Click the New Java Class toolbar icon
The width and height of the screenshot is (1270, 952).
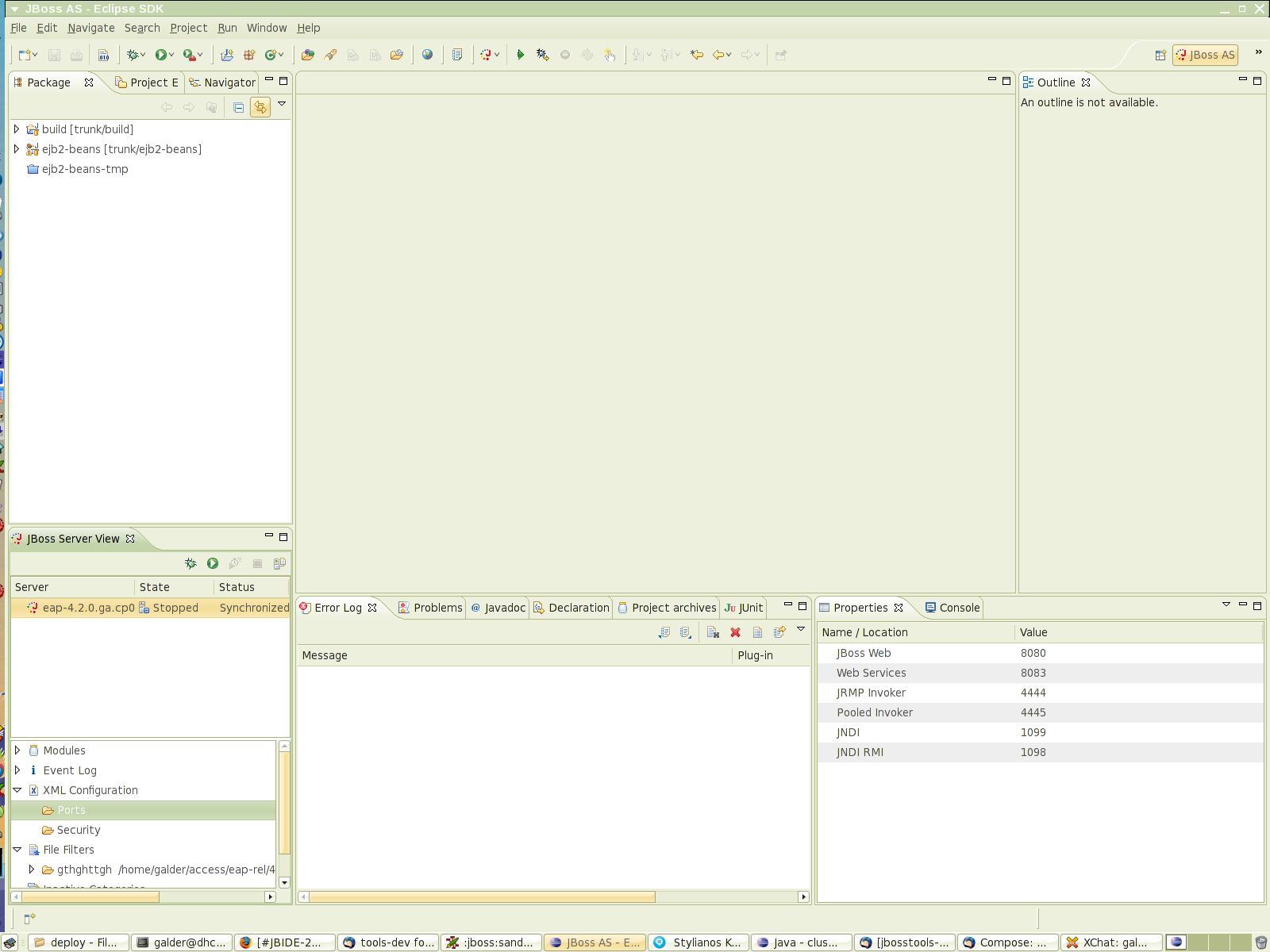click(x=271, y=55)
